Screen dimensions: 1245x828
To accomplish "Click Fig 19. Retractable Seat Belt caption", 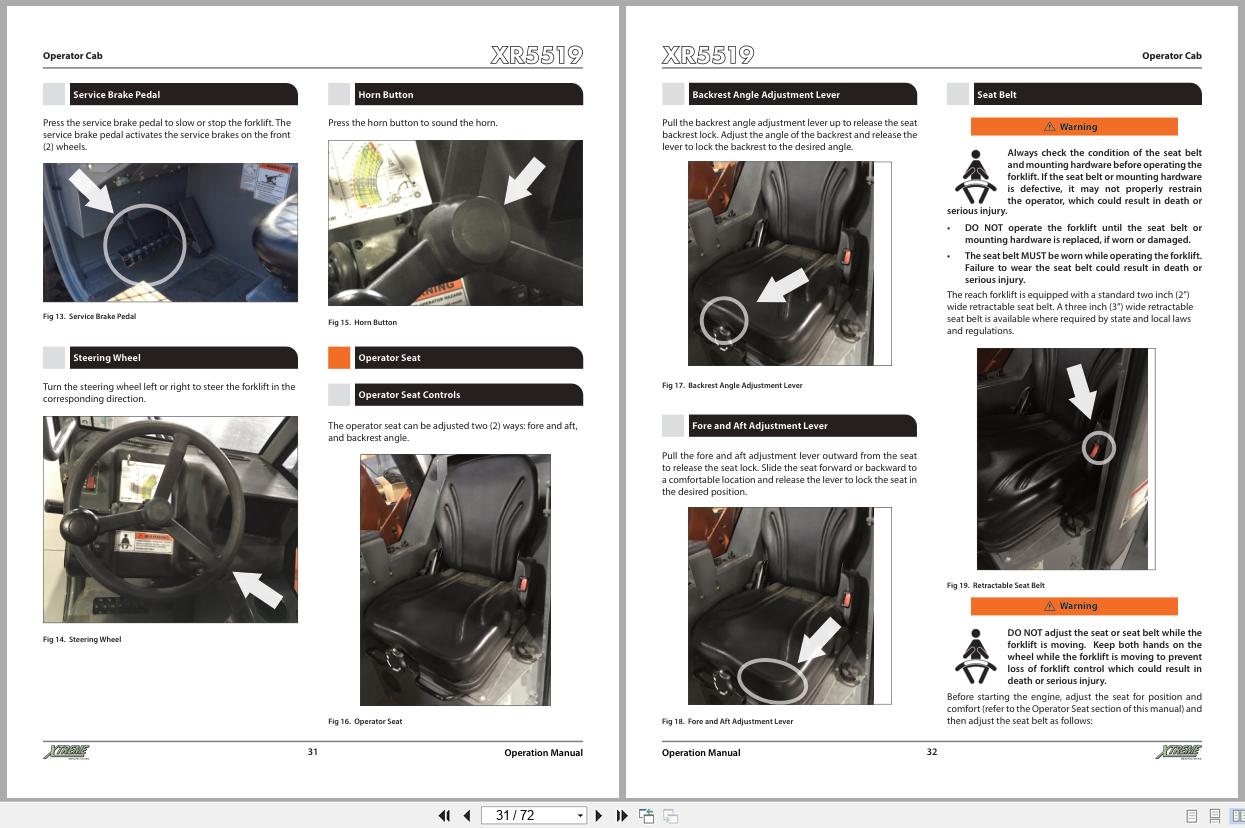I will (996, 586).
